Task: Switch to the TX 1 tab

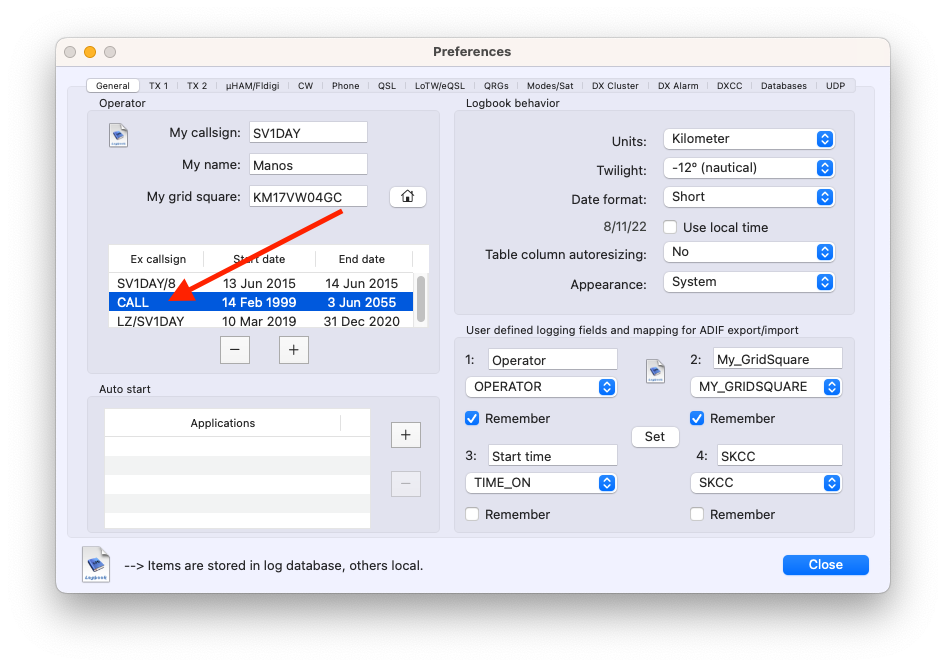Action: pos(159,86)
